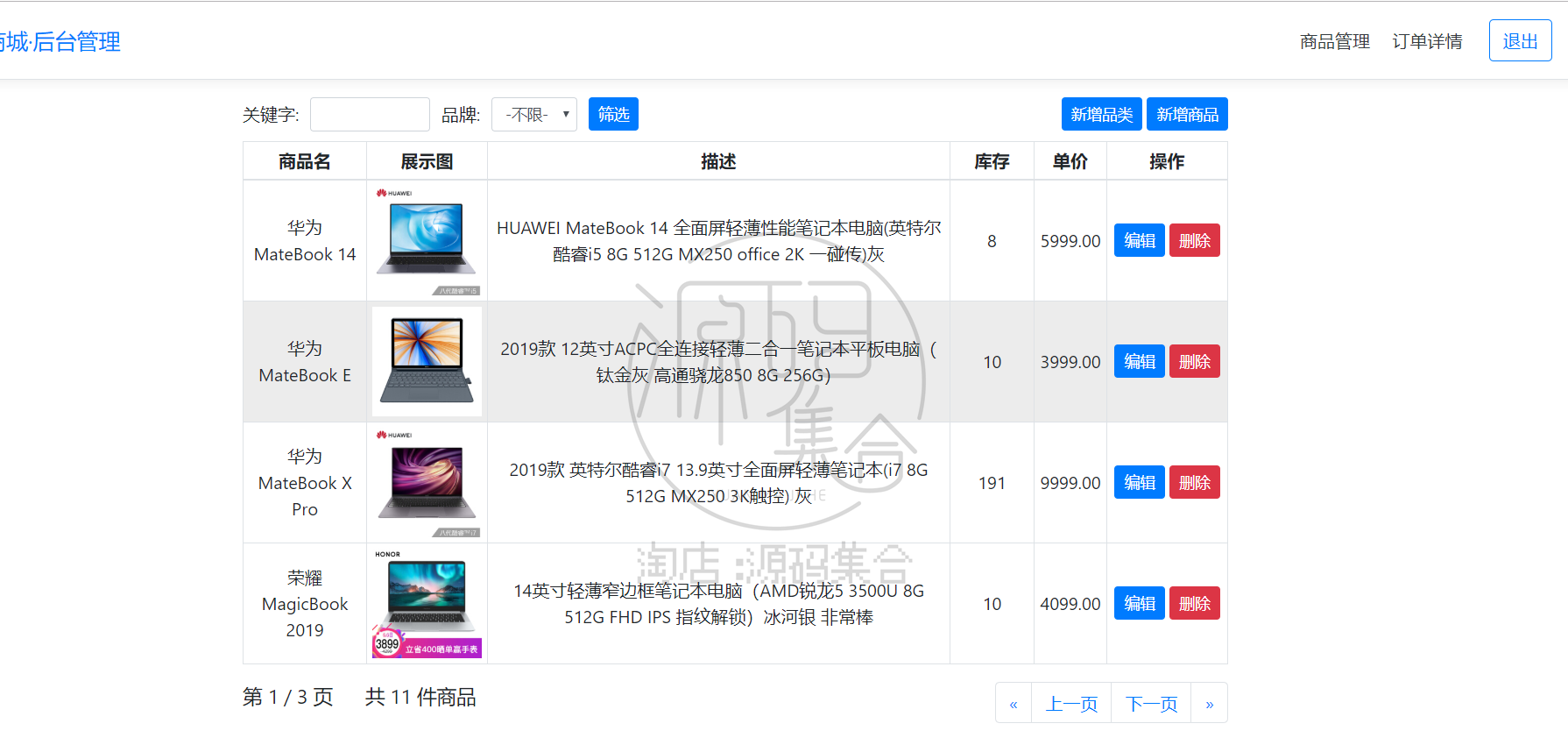Click the 筛选 filter button
This screenshot has height=752, width=1568.
613,114
